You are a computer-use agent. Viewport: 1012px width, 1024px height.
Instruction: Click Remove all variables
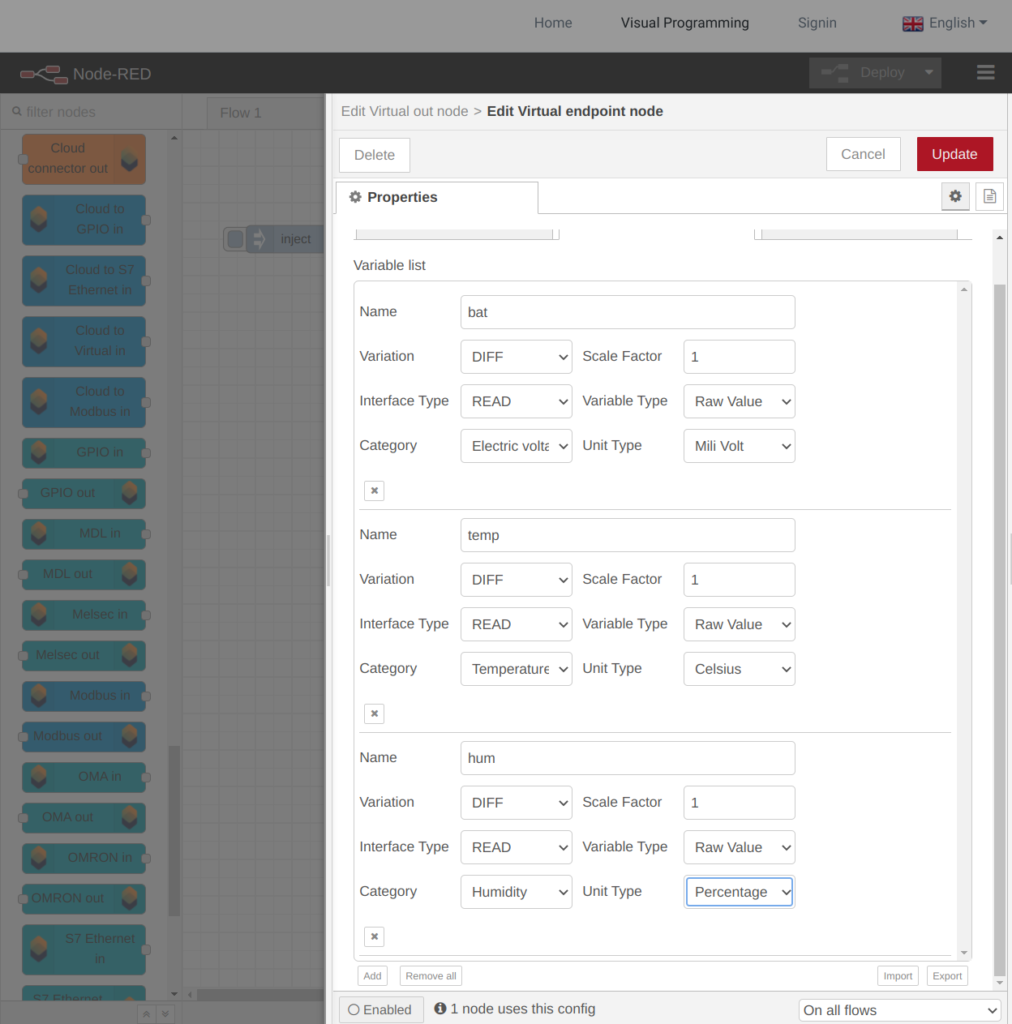tap(430, 976)
